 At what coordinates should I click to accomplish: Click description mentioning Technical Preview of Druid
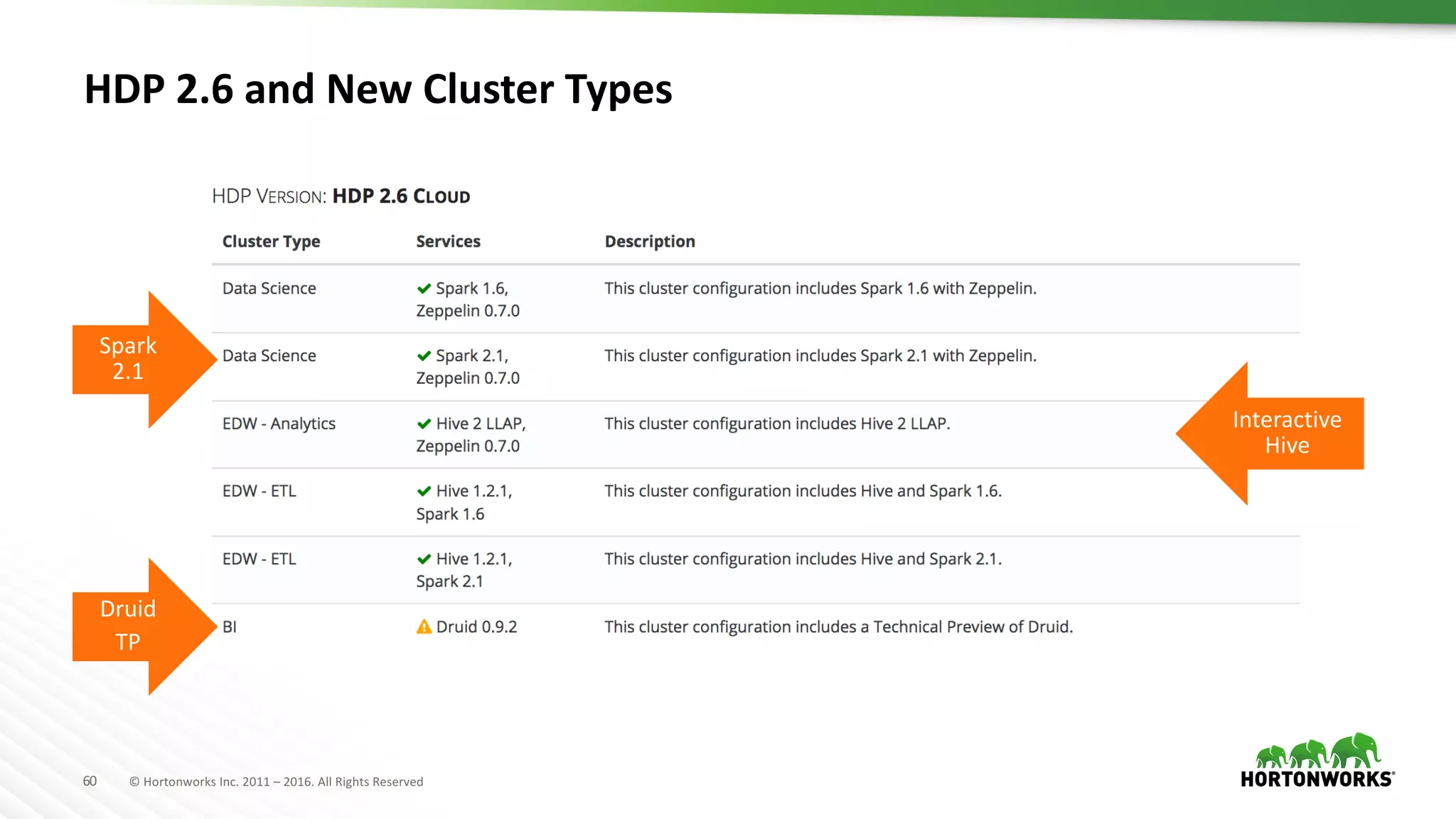click(x=839, y=627)
